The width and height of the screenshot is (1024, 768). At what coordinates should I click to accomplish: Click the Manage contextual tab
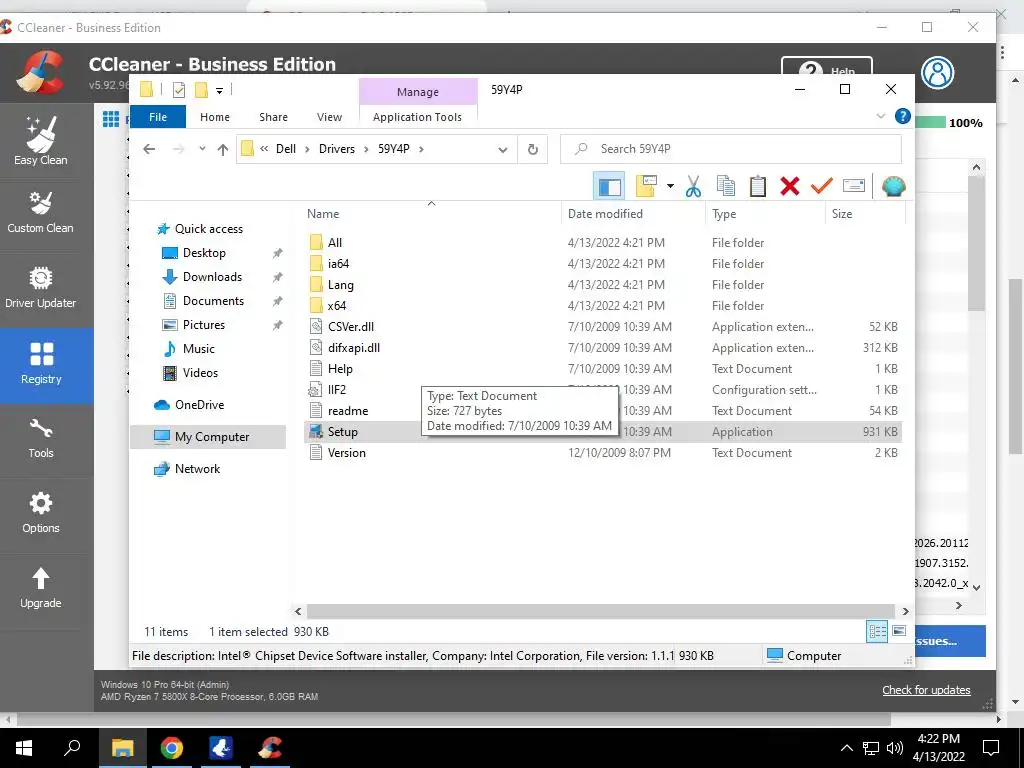(x=418, y=92)
